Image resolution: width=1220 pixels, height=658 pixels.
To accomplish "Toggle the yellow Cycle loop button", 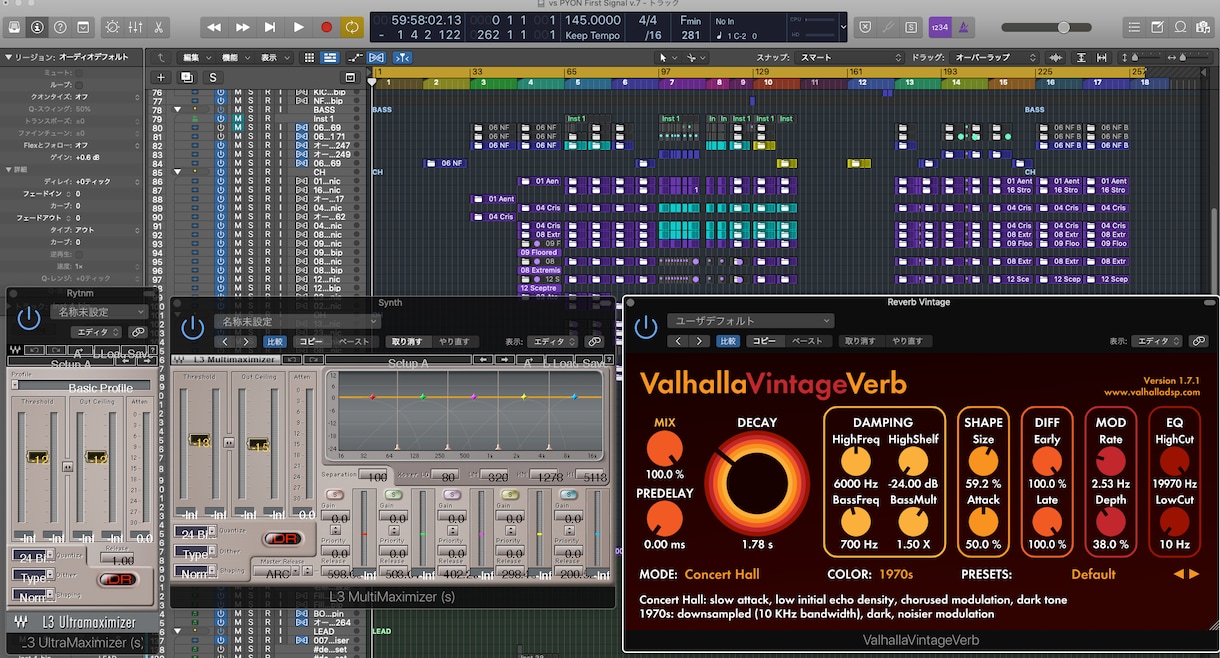I will click(x=352, y=27).
